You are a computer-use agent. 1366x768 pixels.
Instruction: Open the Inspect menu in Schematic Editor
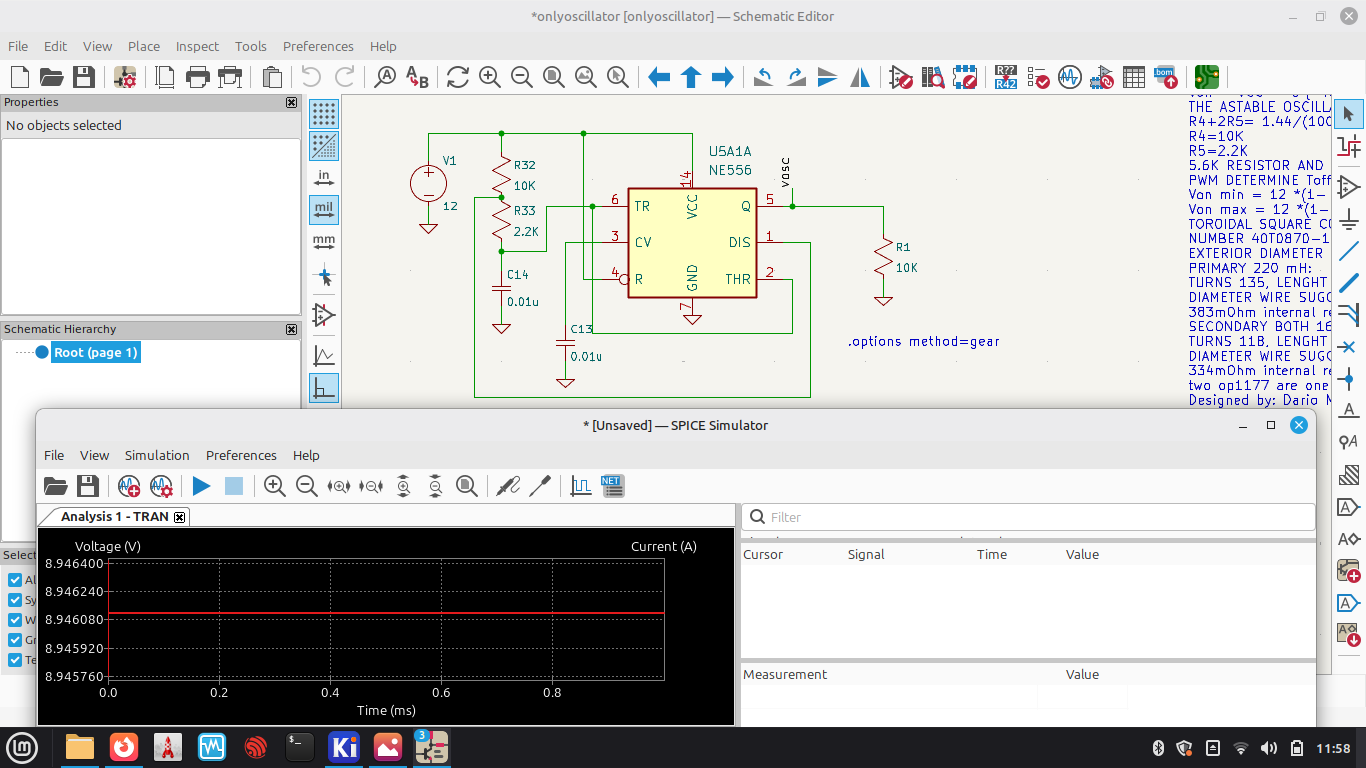pyautogui.click(x=197, y=46)
